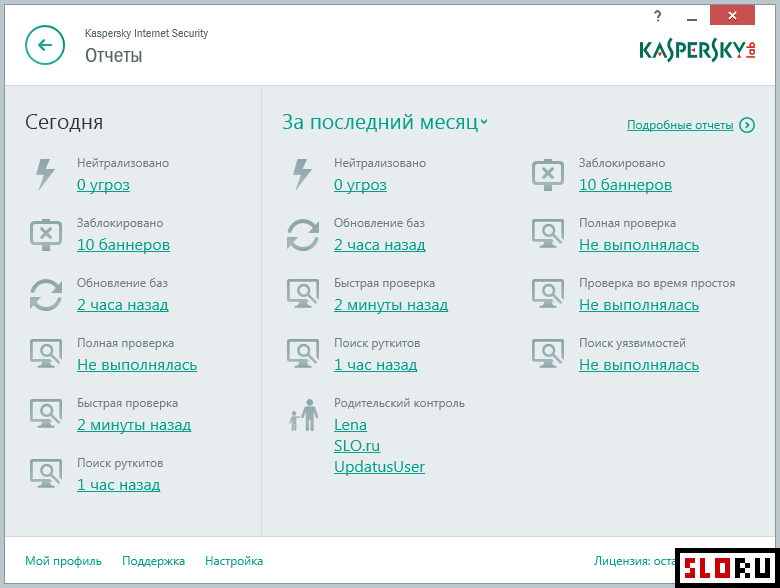Open the 10 баннеров link in the Сегодня column
The width and height of the screenshot is (780, 588).
[123, 245]
